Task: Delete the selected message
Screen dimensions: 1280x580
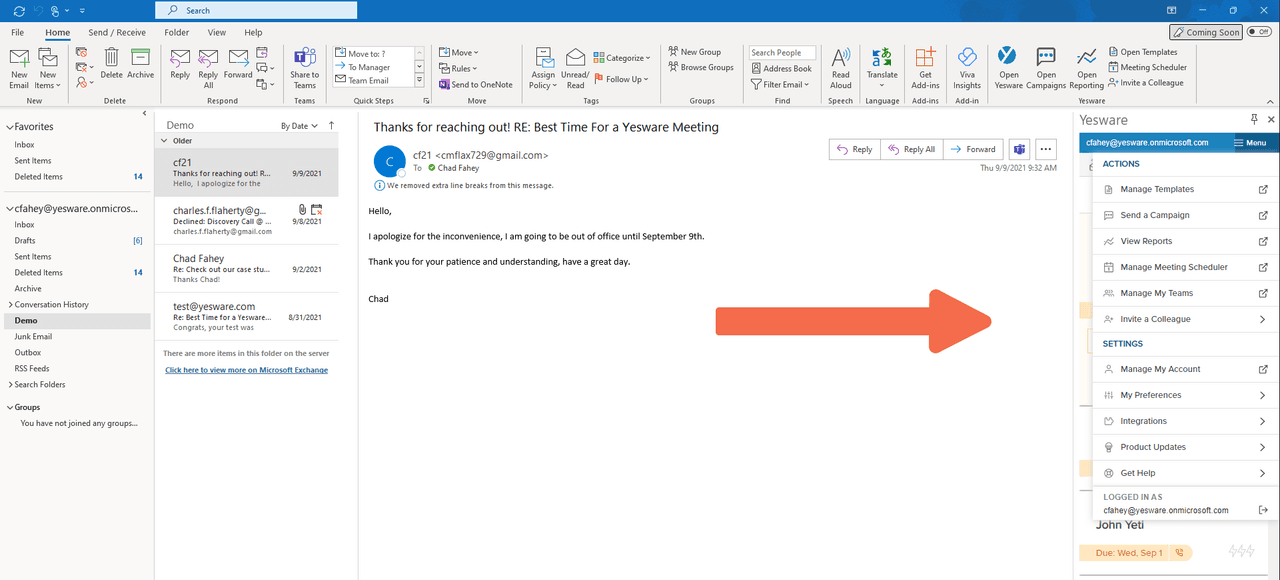Action: coord(112,64)
